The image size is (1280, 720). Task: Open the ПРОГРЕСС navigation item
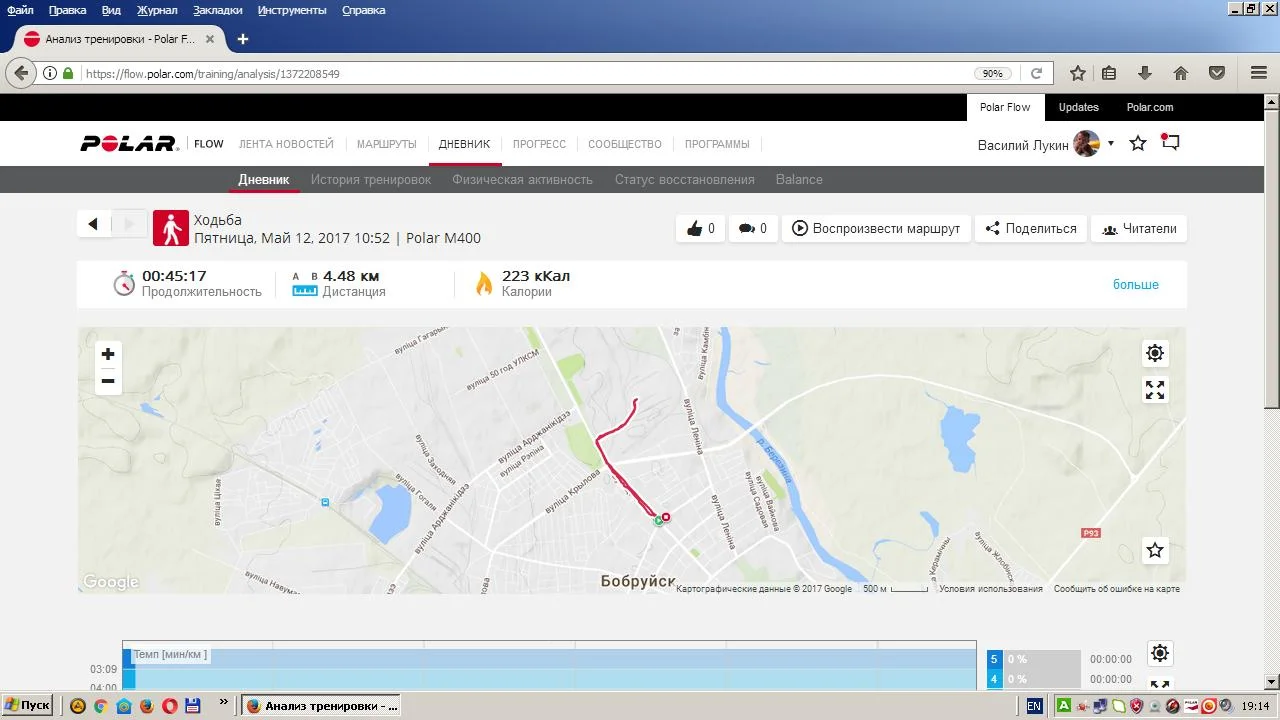(539, 144)
